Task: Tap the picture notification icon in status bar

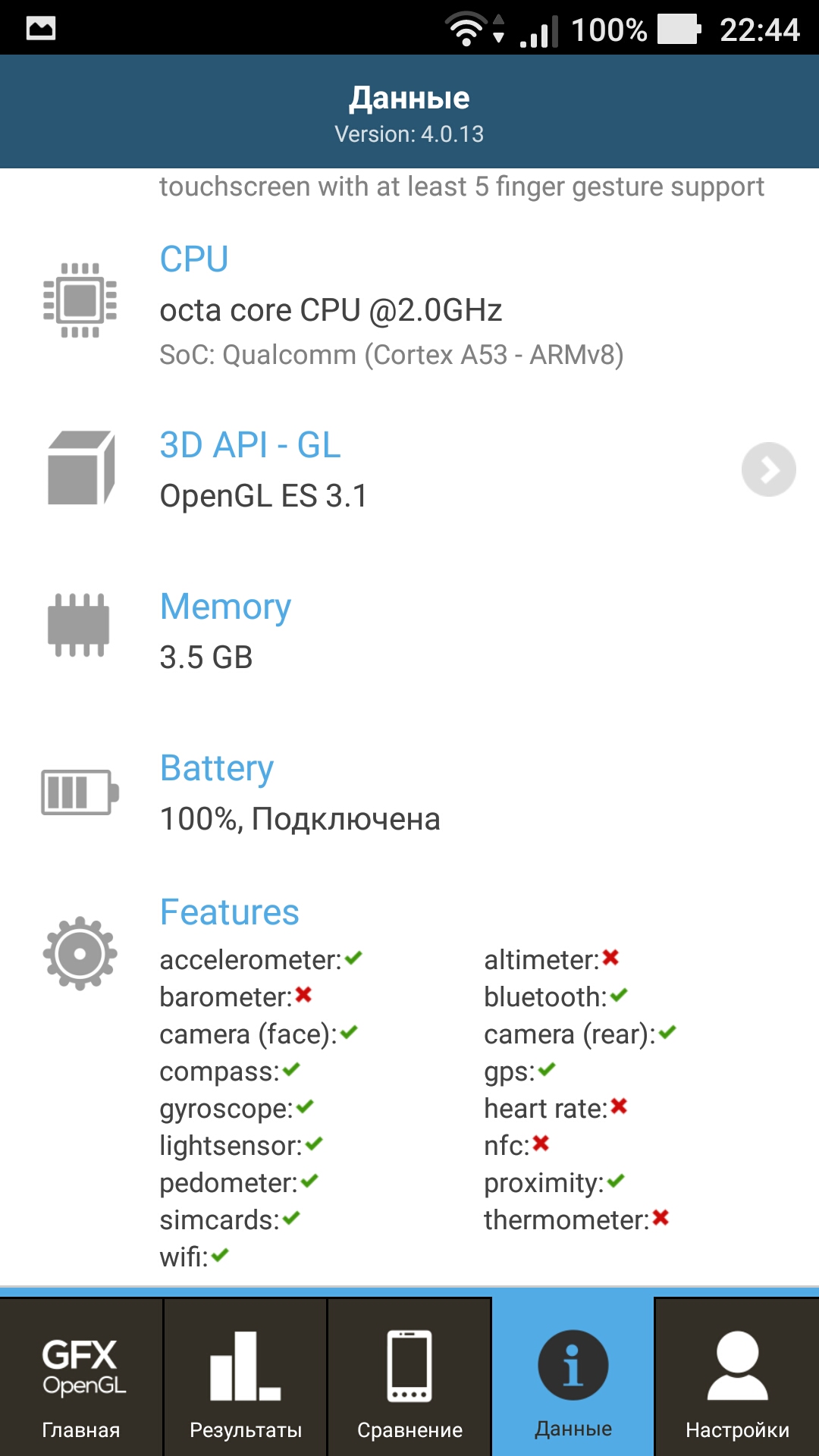Action: 41,29
